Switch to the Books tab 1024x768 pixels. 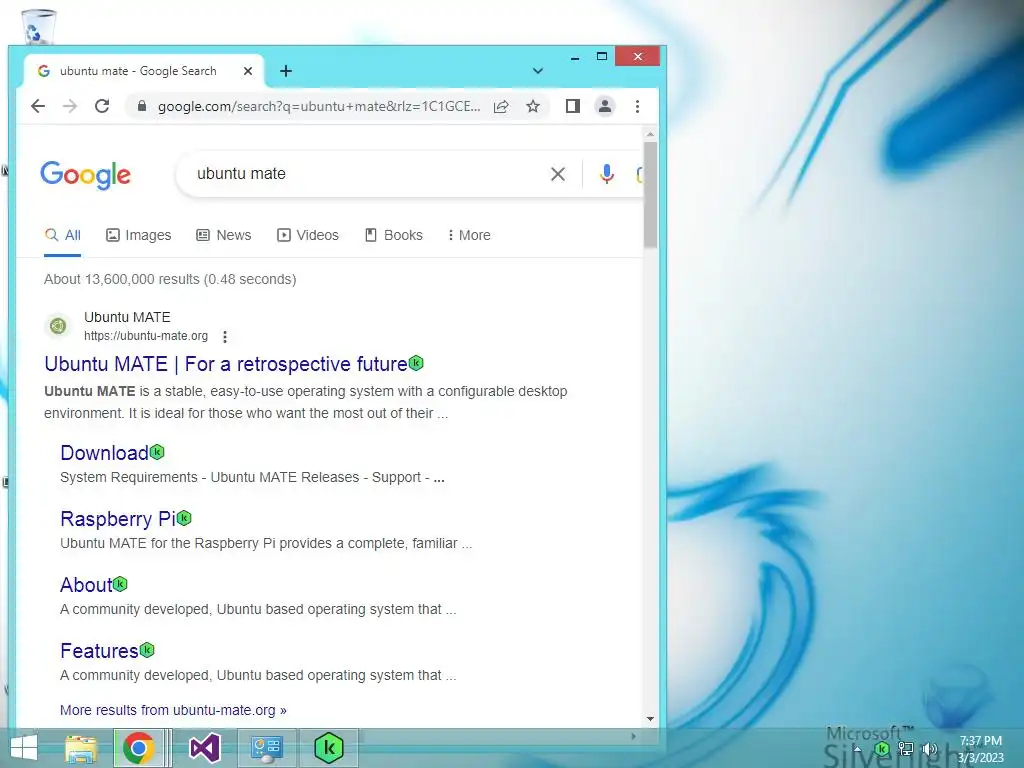coord(394,235)
